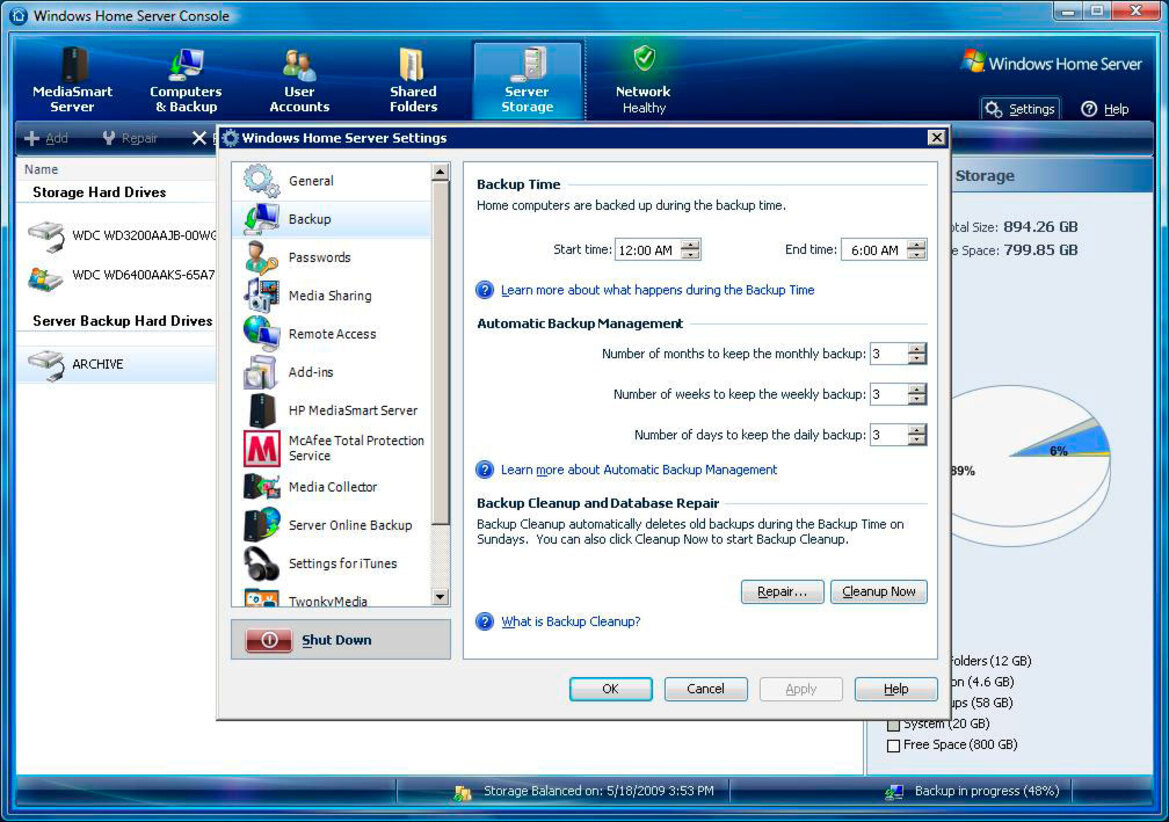Open the Media Sharing settings icon

261,295
